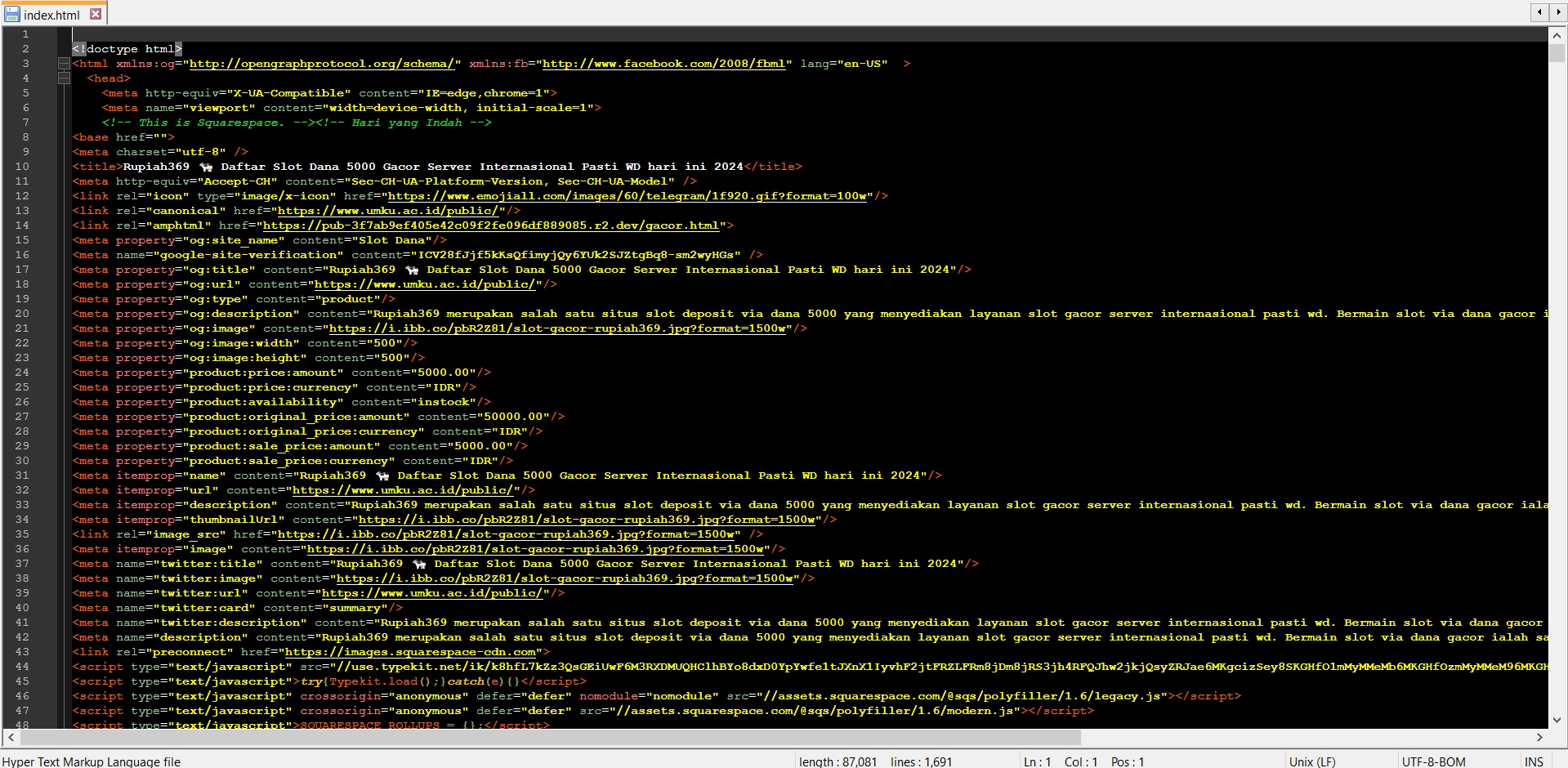Open the itemprop url link on line 32
The height and width of the screenshot is (768, 1568).
tap(402, 490)
